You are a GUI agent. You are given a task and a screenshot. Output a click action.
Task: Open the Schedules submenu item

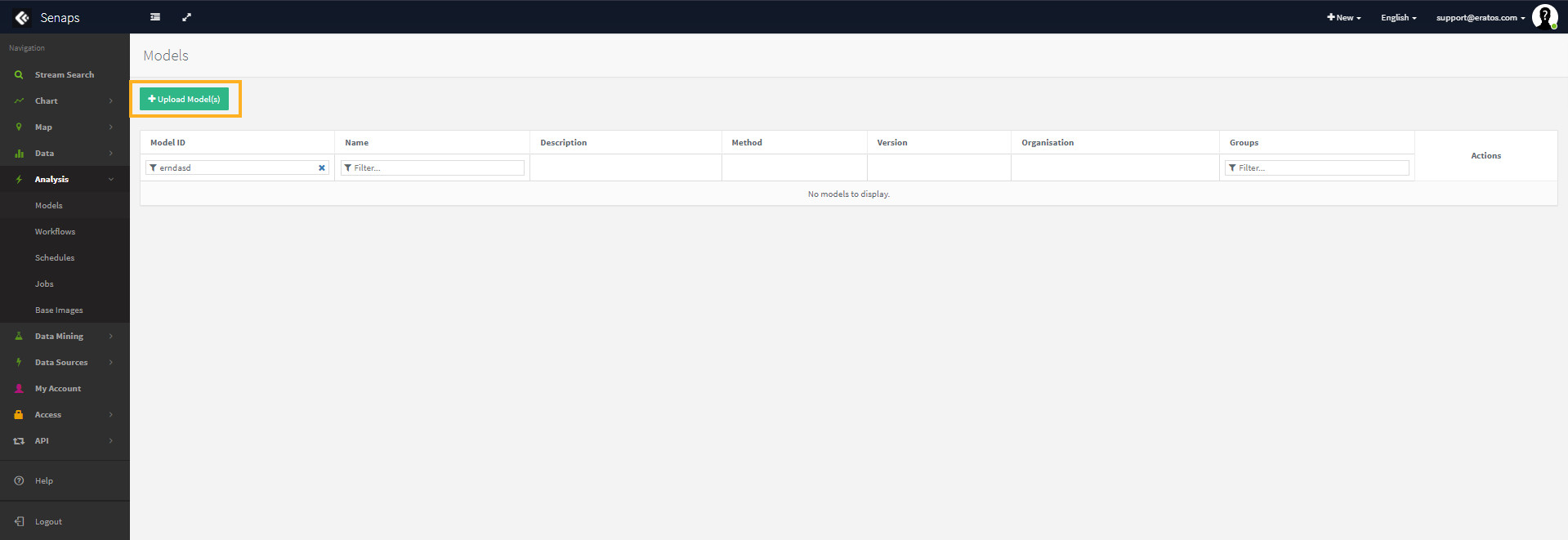[55, 257]
